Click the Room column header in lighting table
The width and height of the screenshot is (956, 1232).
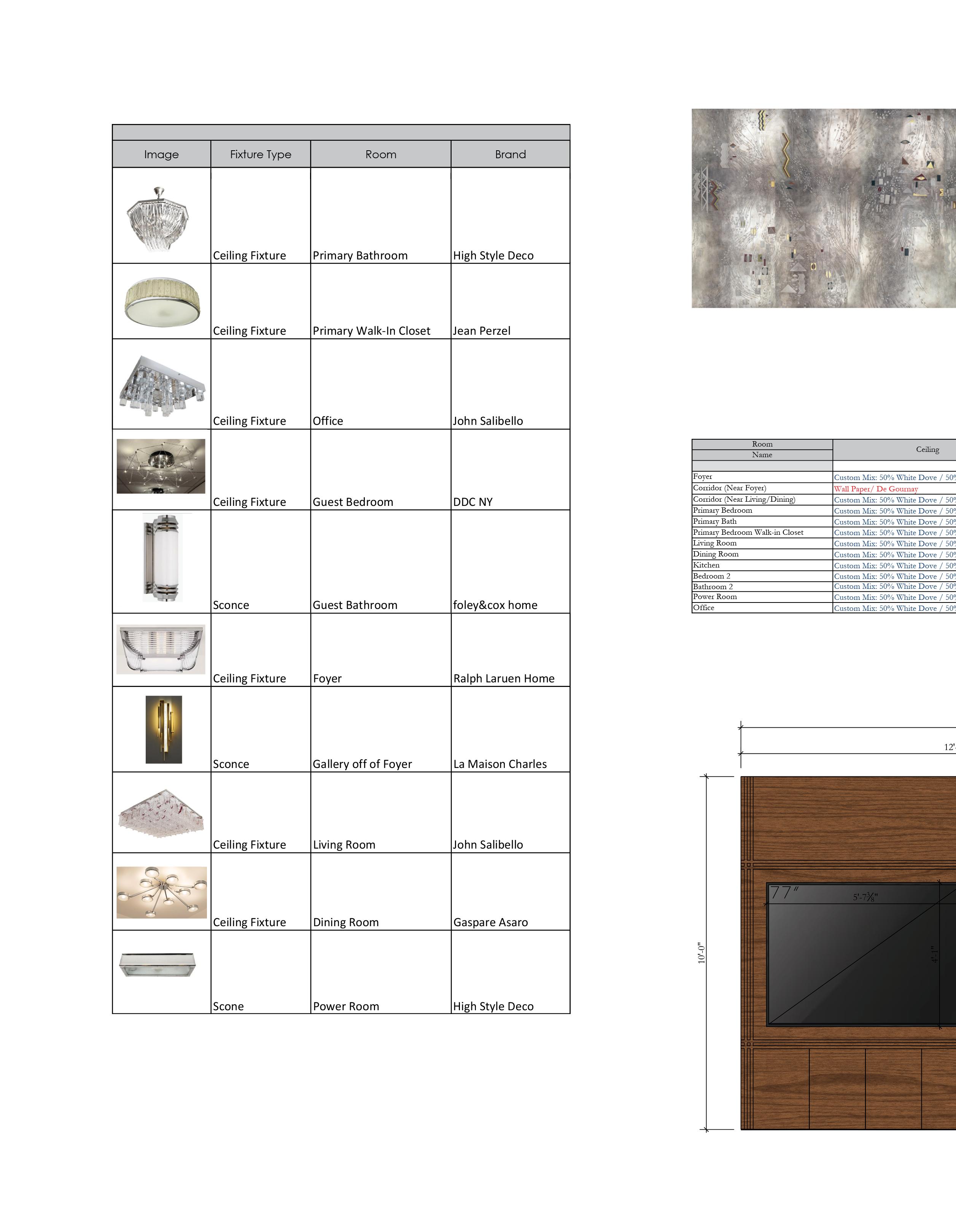[380, 154]
